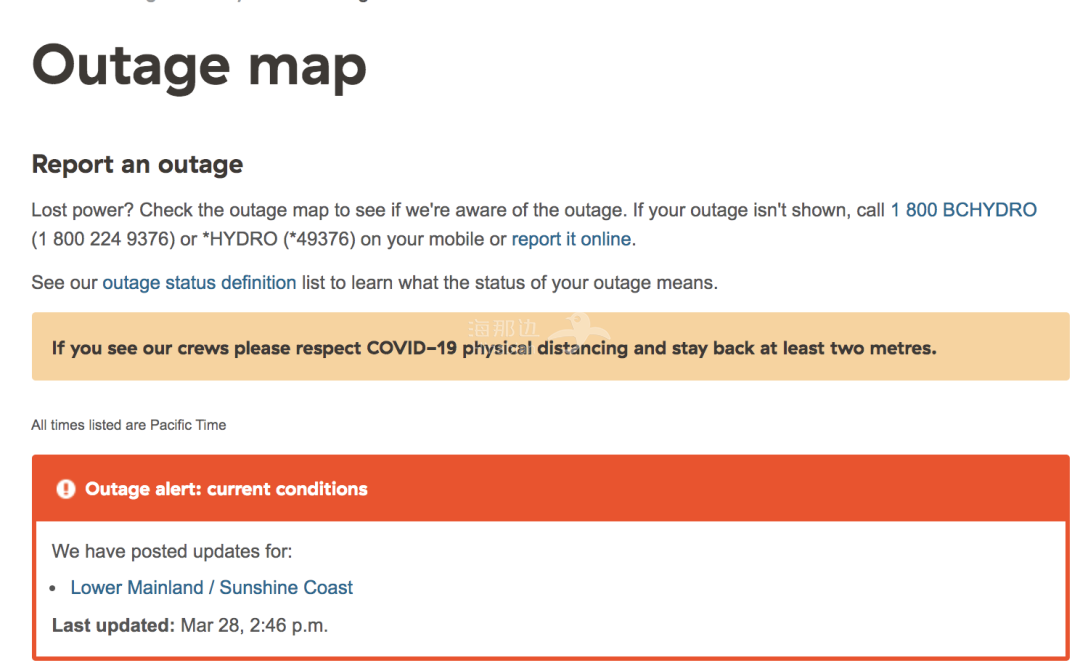Open the outage status definition link
1080x671 pixels.
(x=199, y=282)
